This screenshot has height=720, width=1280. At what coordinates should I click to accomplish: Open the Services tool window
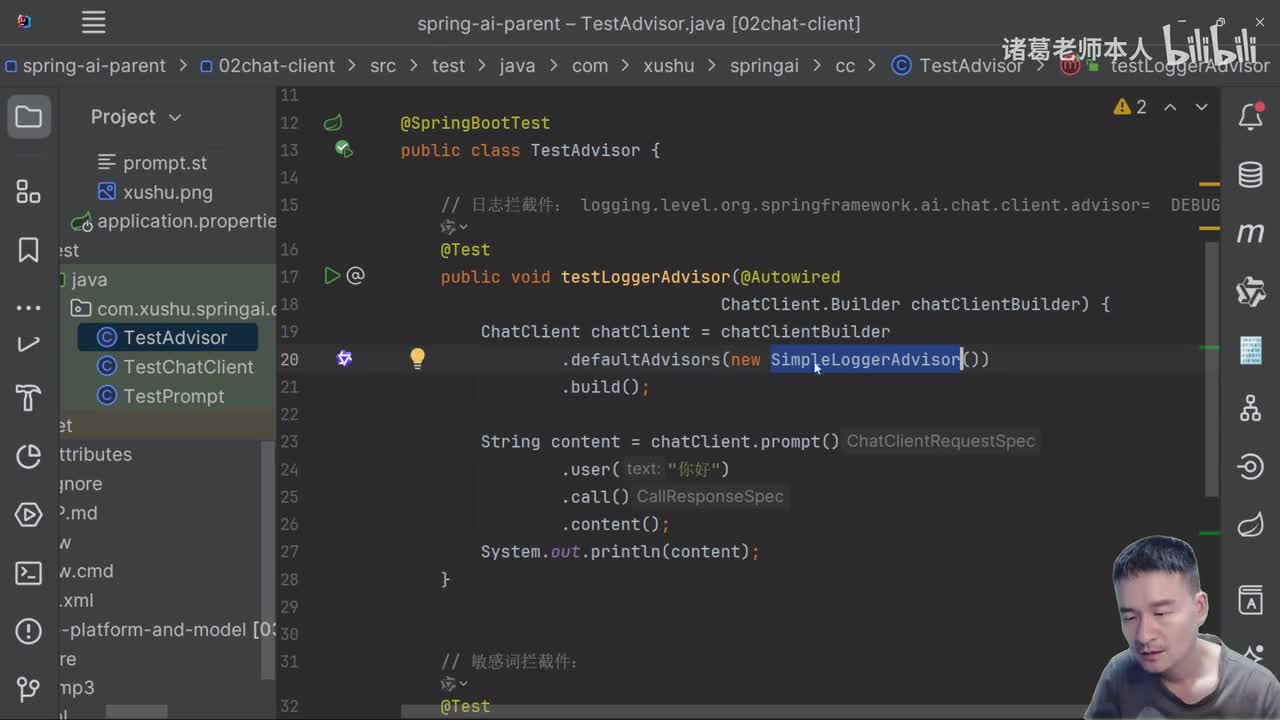coord(28,515)
